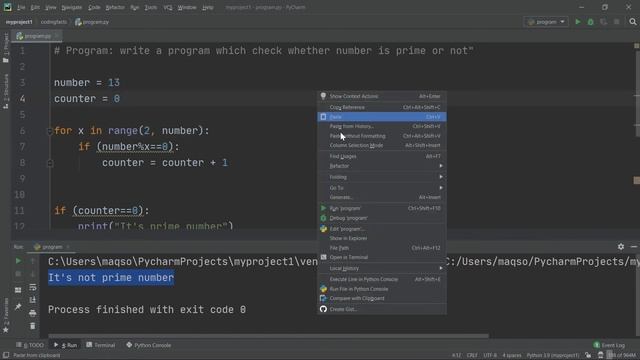640x360 pixels.
Task: Choose Paste from History
Action: click(382, 126)
